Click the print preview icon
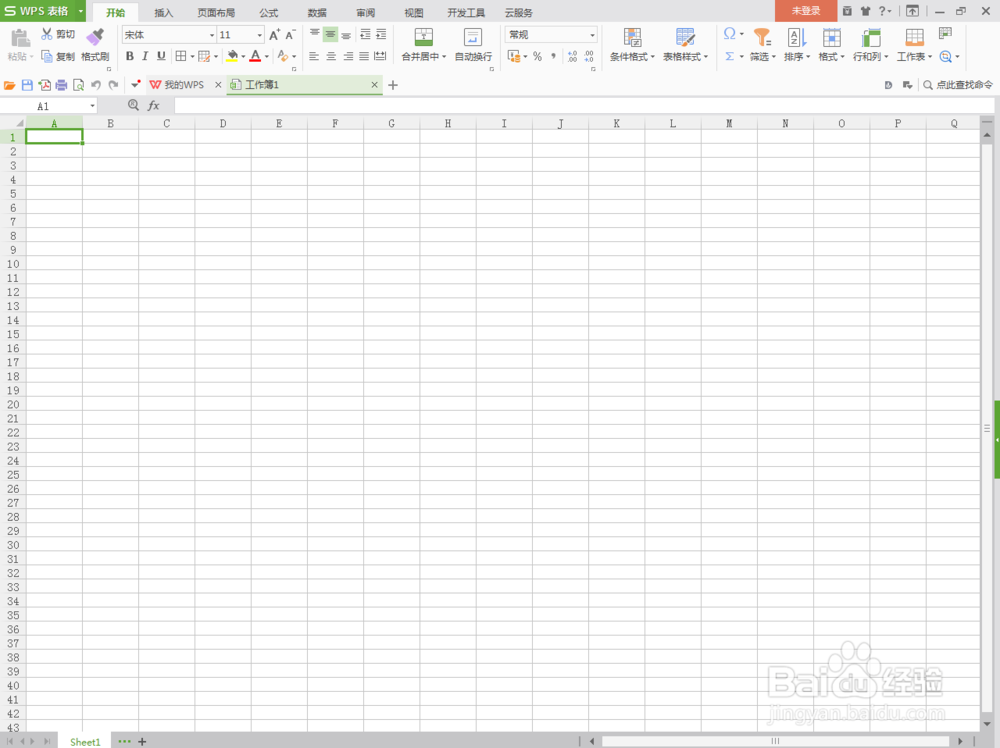This screenshot has width=1000, height=748. 78,85
